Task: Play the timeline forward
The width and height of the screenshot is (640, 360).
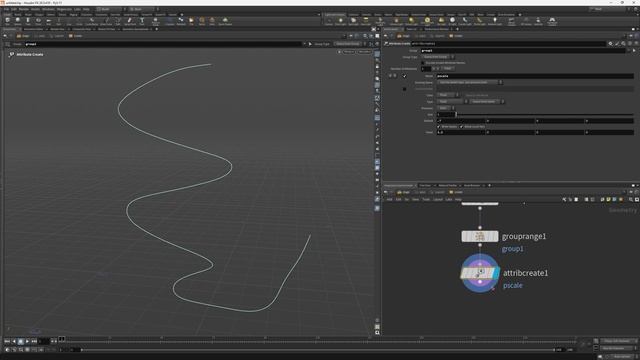Action: (x=27, y=341)
